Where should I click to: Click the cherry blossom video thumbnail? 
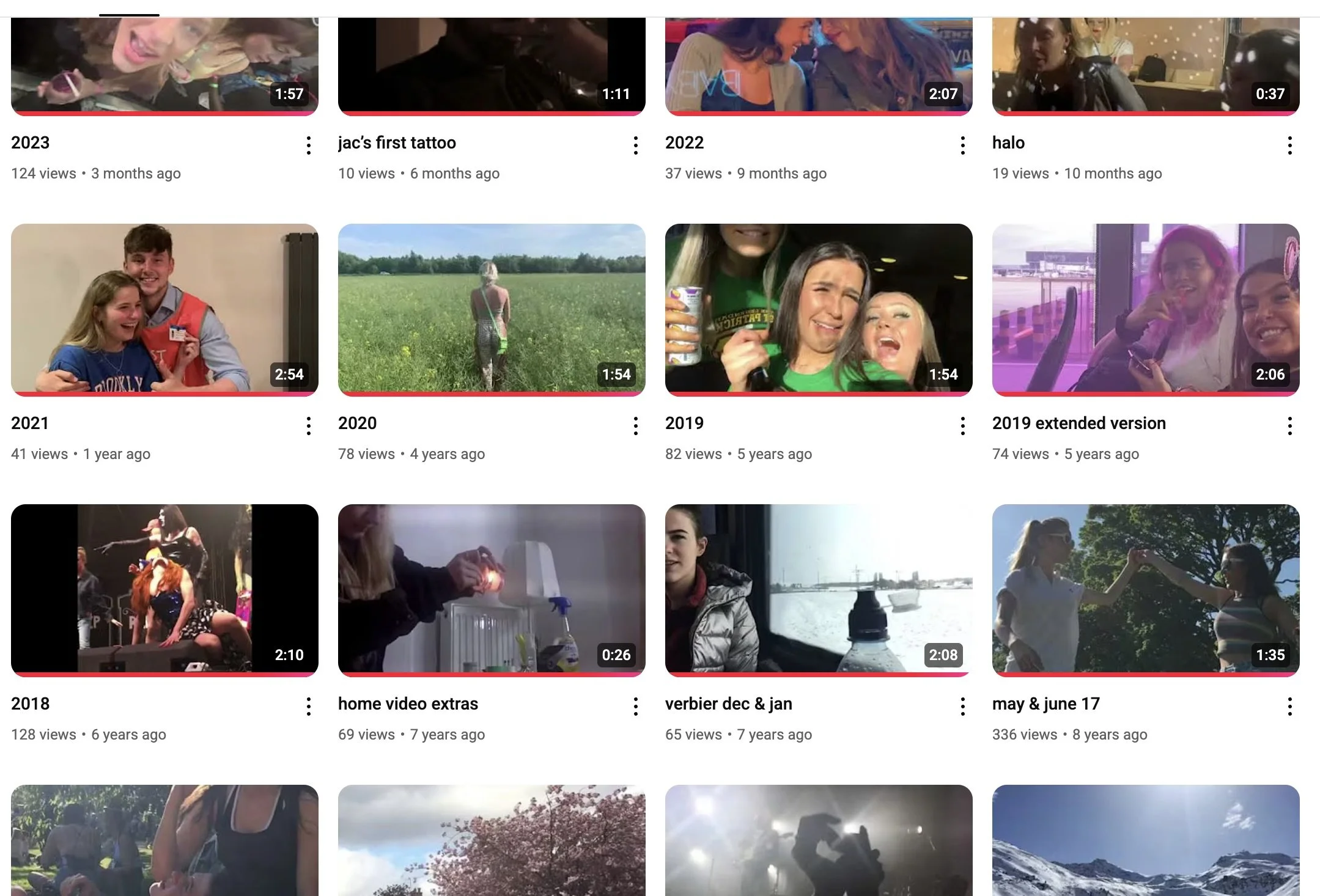[x=492, y=840]
